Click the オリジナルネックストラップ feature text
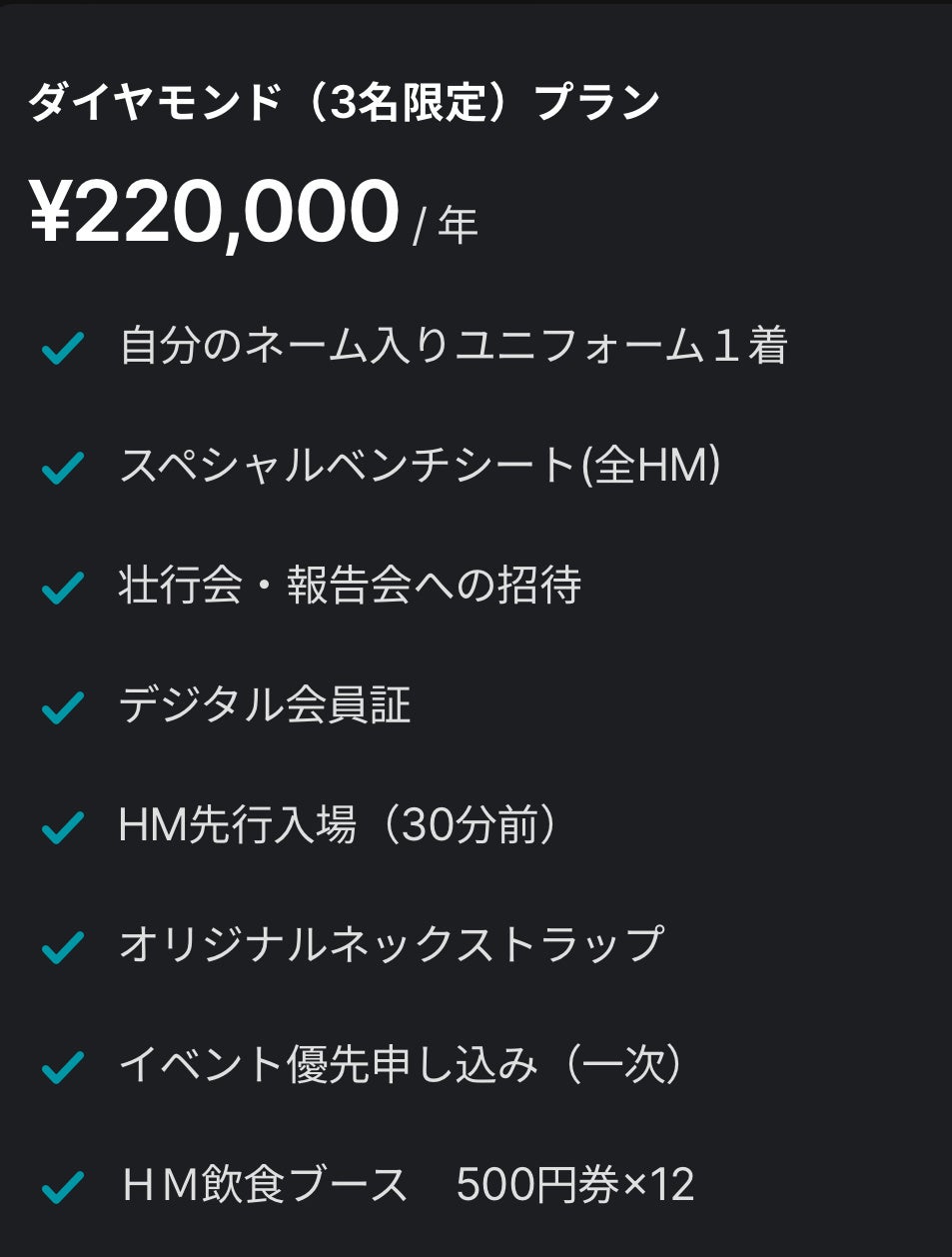This screenshot has height=1257, width=952. [391, 945]
